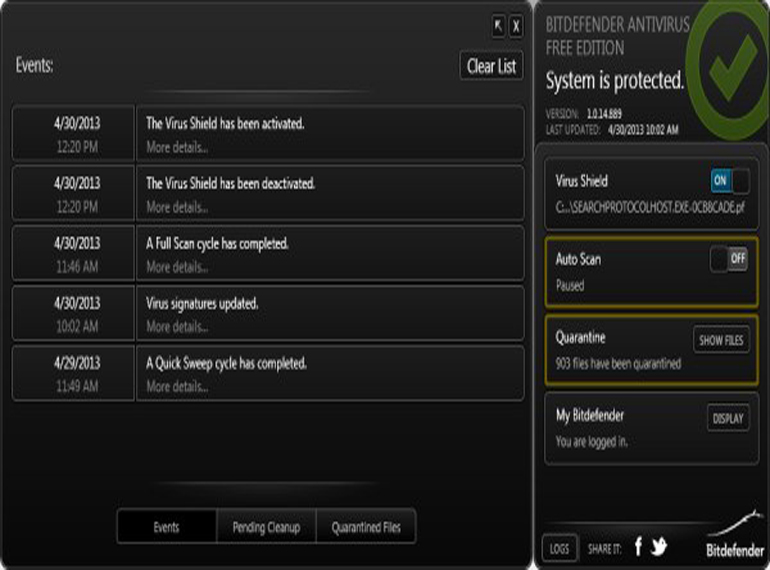
Task: Share on Twitter bird icon
Action: click(659, 546)
